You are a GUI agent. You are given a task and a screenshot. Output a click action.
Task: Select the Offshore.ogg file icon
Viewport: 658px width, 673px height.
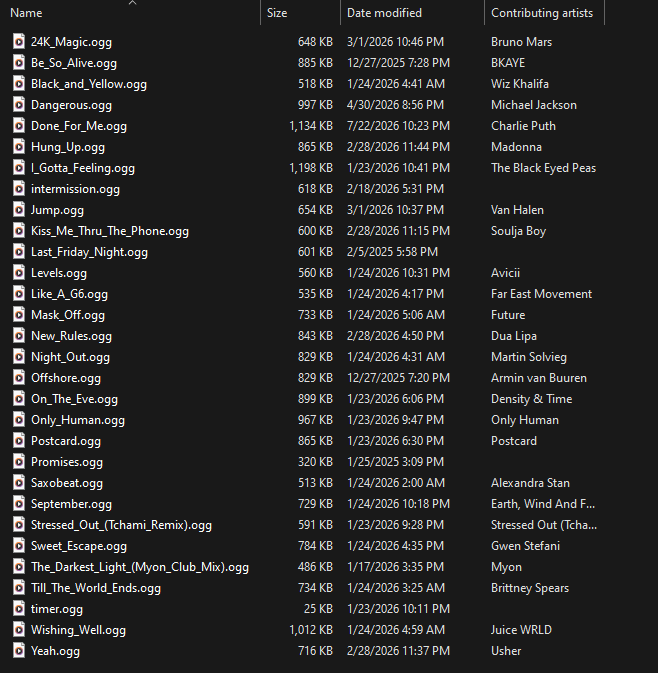(x=18, y=378)
